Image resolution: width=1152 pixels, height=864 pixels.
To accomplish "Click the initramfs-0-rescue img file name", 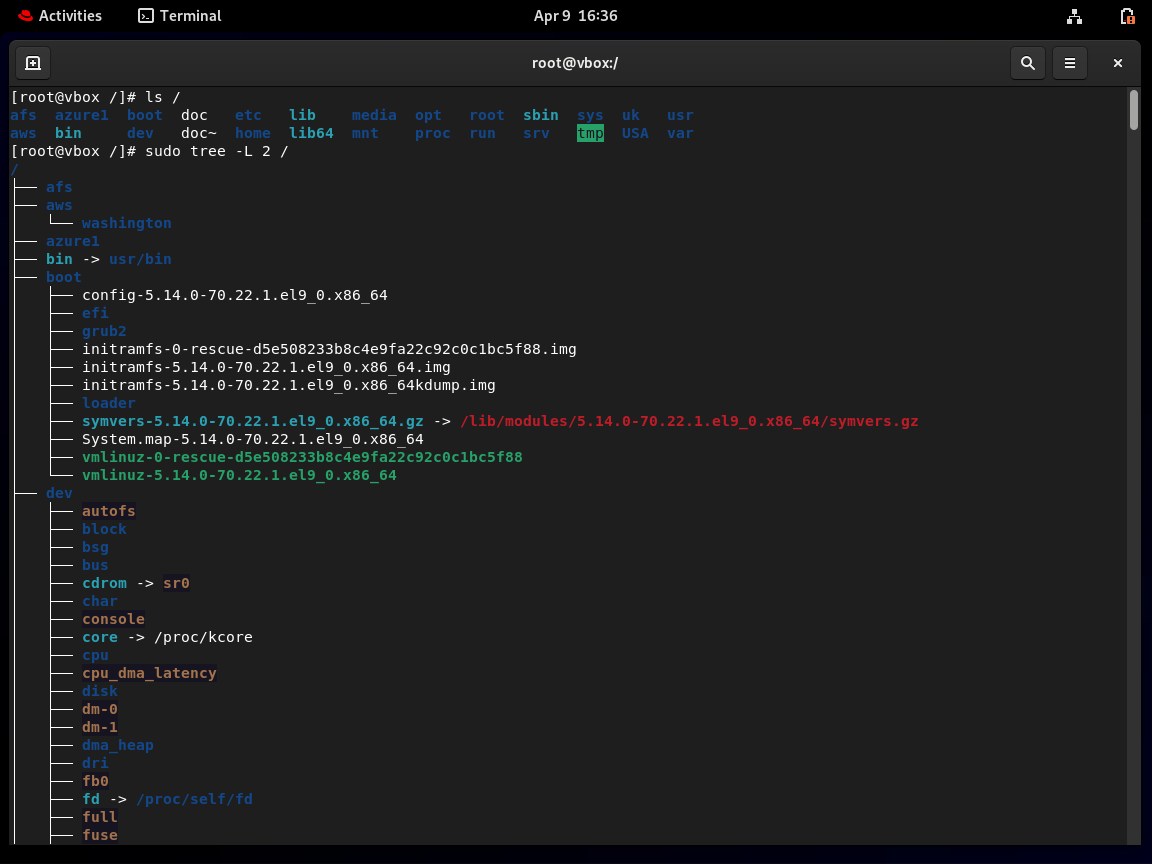I will pyautogui.click(x=329, y=349).
